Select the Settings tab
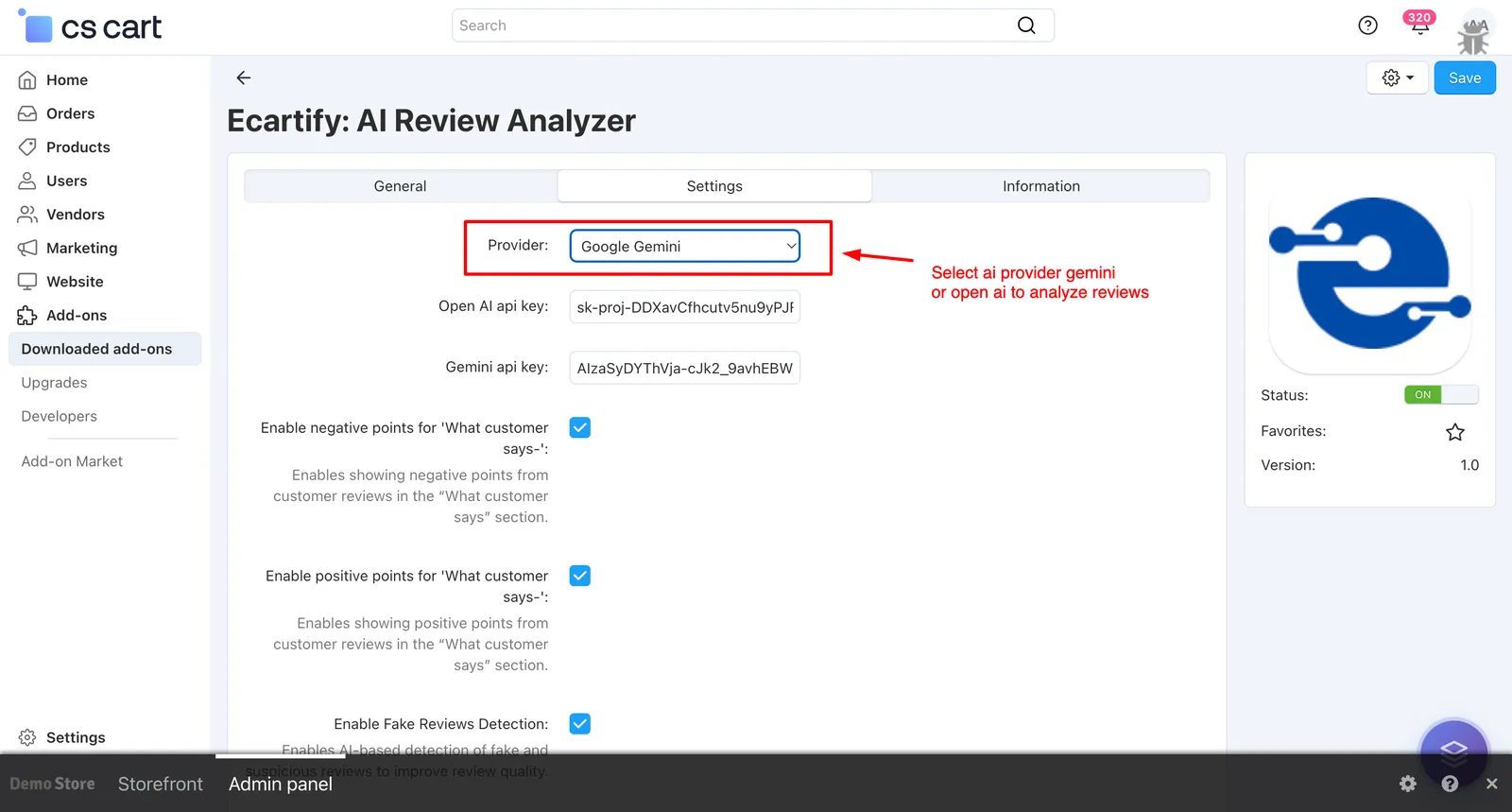The image size is (1512, 812). click(x=714, y=186)
